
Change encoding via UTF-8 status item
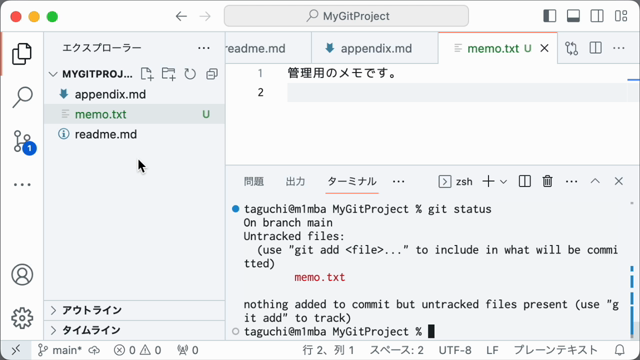pos(455,350)
